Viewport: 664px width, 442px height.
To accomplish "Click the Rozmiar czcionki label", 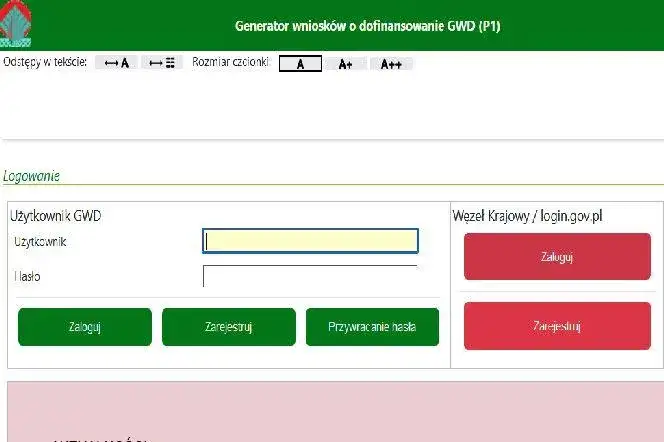I will [x=231, y=62].
